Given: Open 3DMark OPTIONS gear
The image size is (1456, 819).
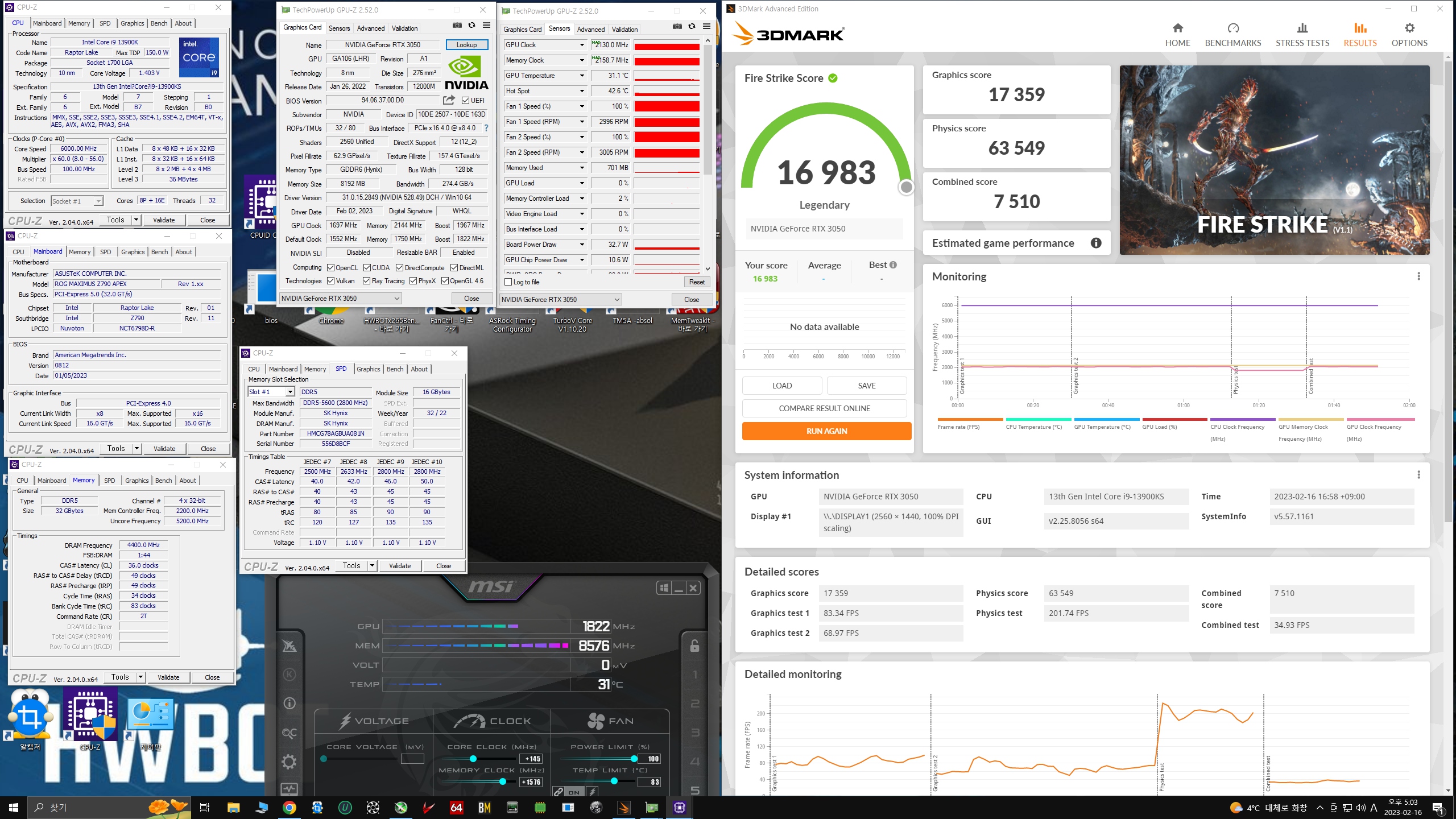Looking at the screenshot, I should [x=1409, y=35].
